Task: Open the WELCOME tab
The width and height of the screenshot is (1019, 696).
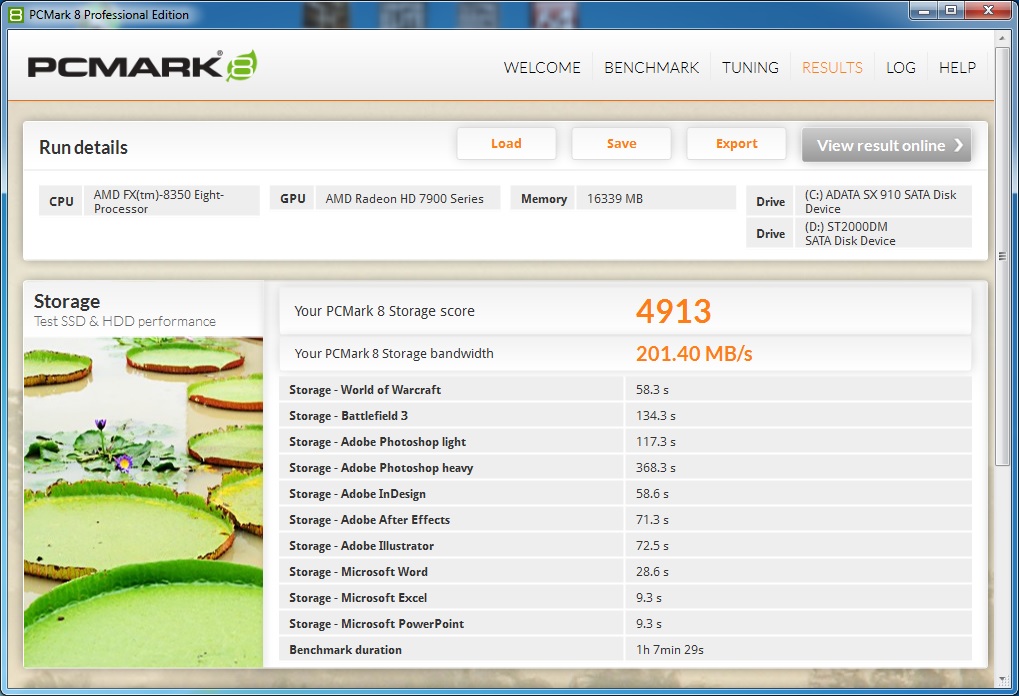Action: tap(542, 68)
